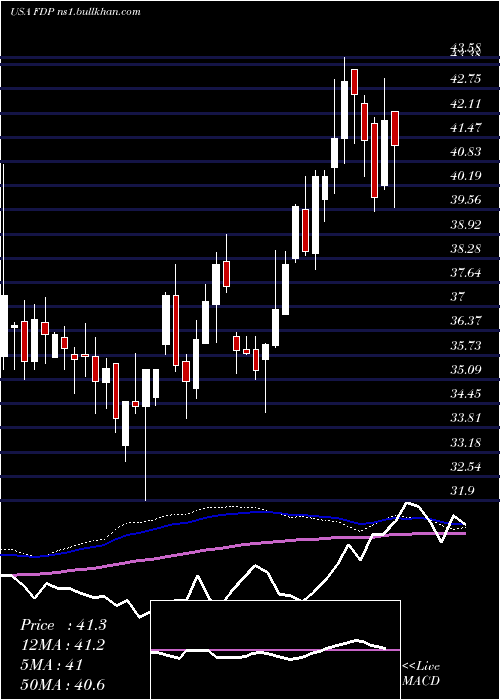500x700 pixels.
Task: Select the 34.45 price level label
Action: 466,394
